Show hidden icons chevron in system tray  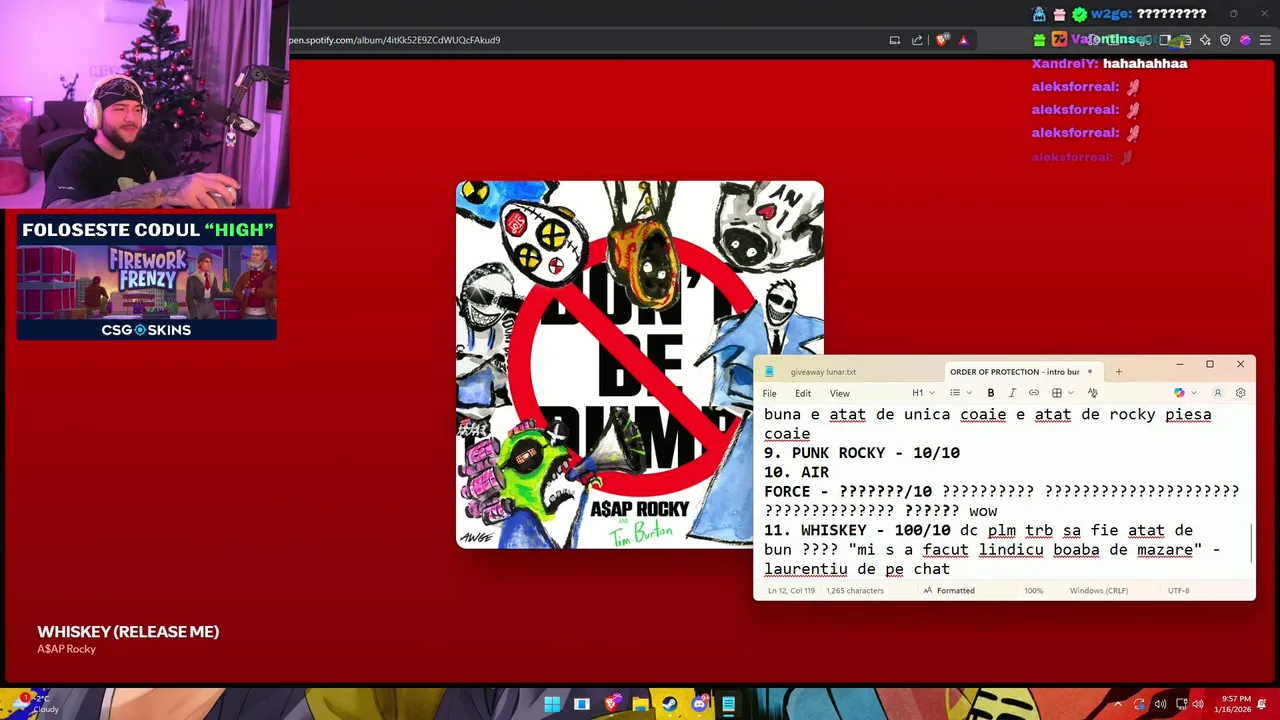click(x=1118, y=704)
